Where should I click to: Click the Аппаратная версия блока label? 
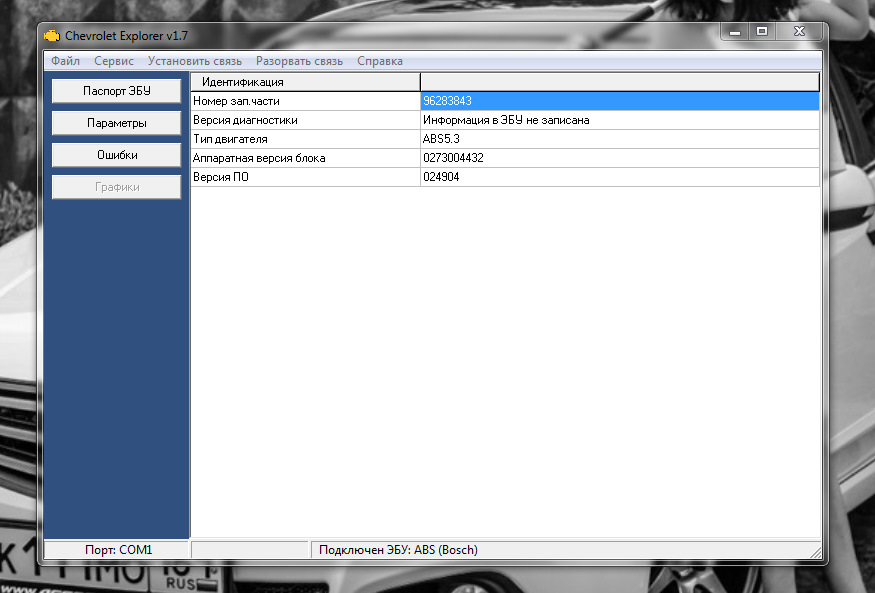305,158
